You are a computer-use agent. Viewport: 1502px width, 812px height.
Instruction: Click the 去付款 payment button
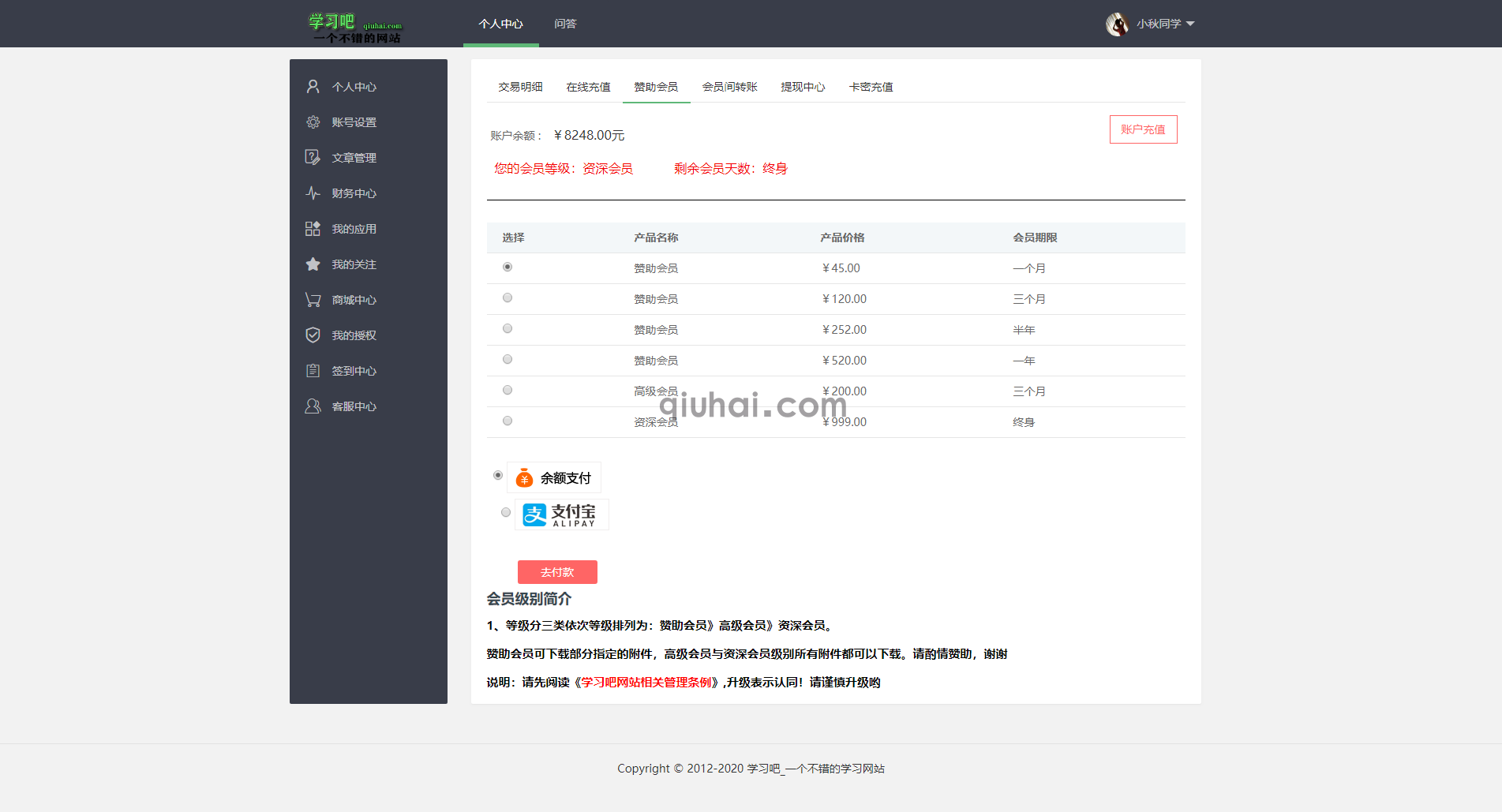(557, 571)
